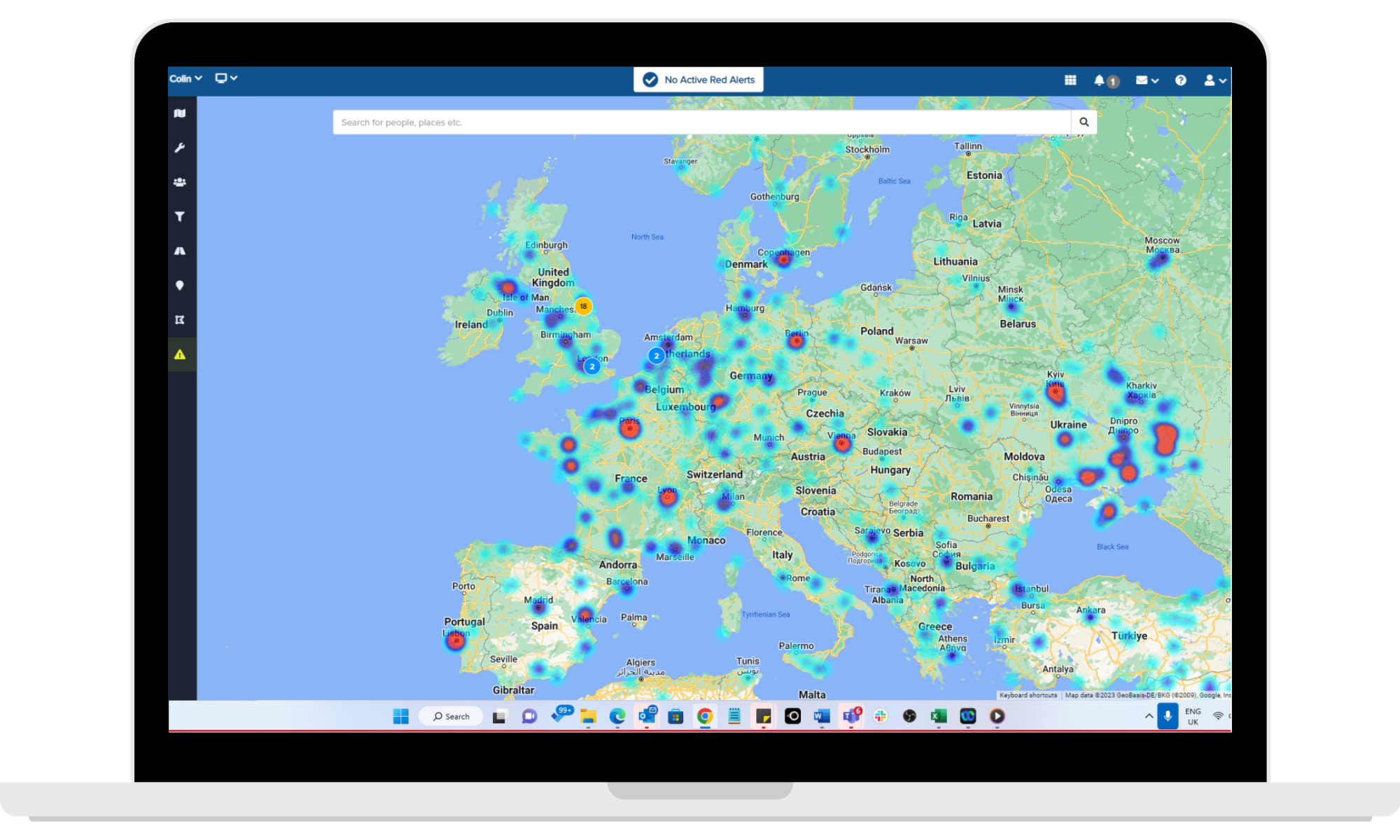This screenshot has width=1400, height=840.
Task: Open the apps grid icon
Action: click(1070, 80)
